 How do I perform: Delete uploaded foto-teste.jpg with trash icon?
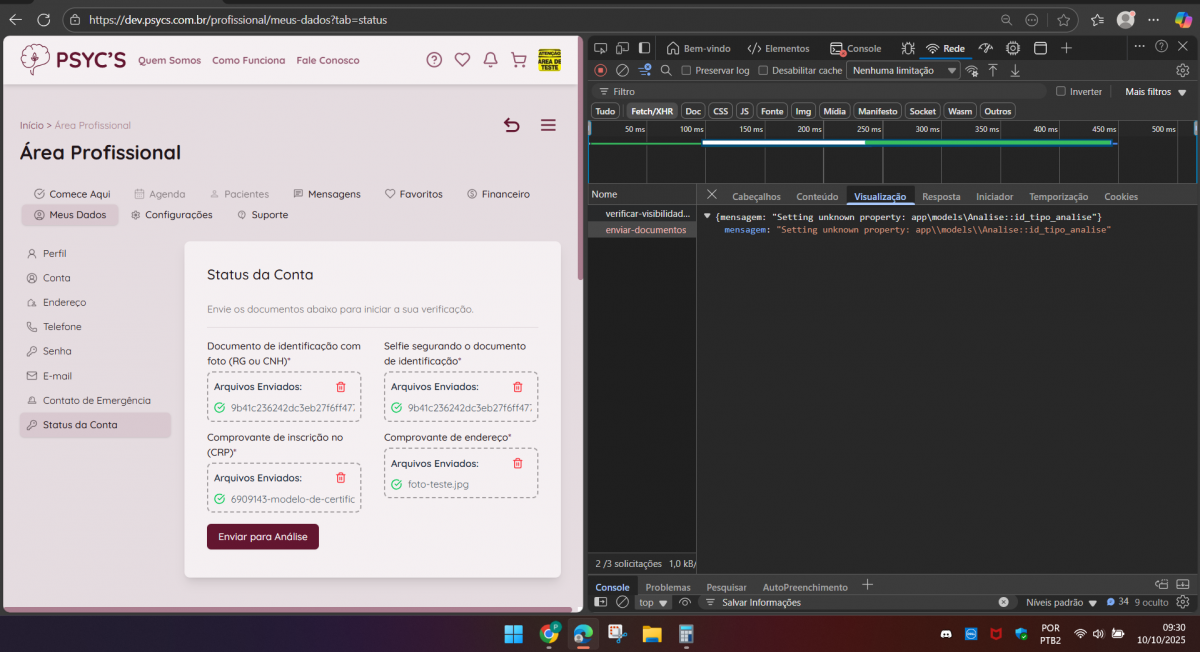coord(517,464)
